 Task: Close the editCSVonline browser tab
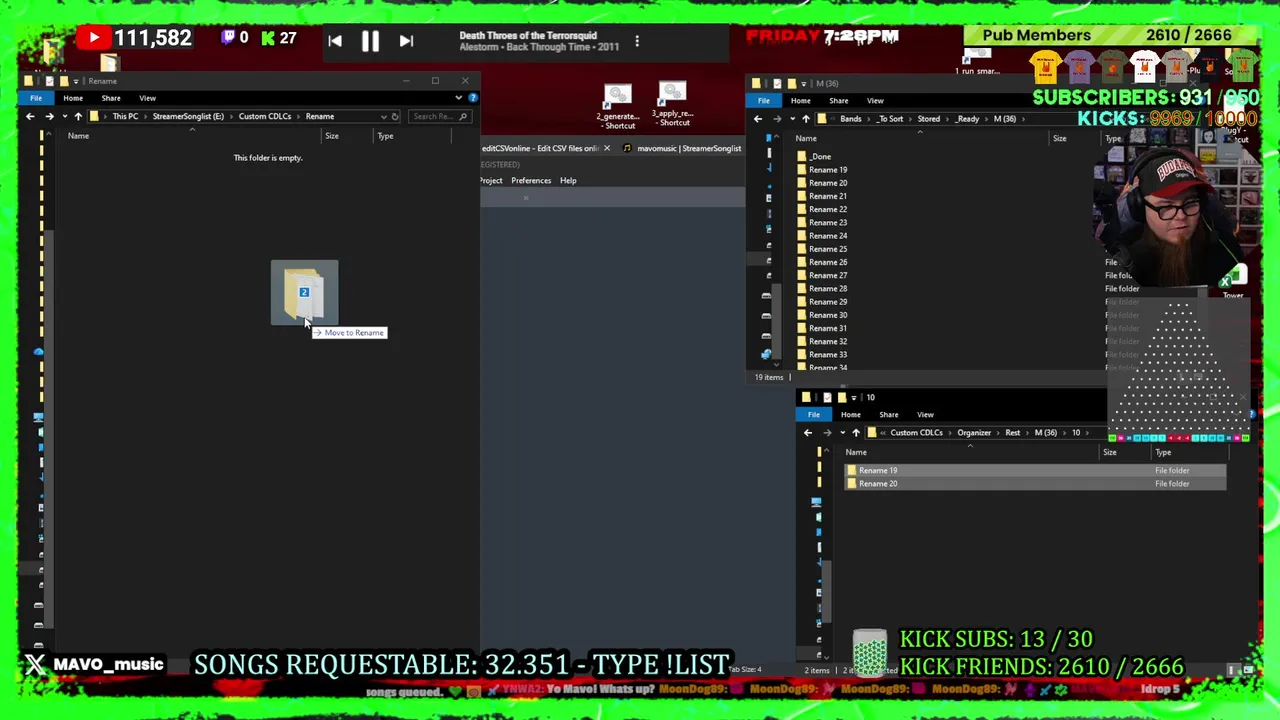click(x=606, y=148)
